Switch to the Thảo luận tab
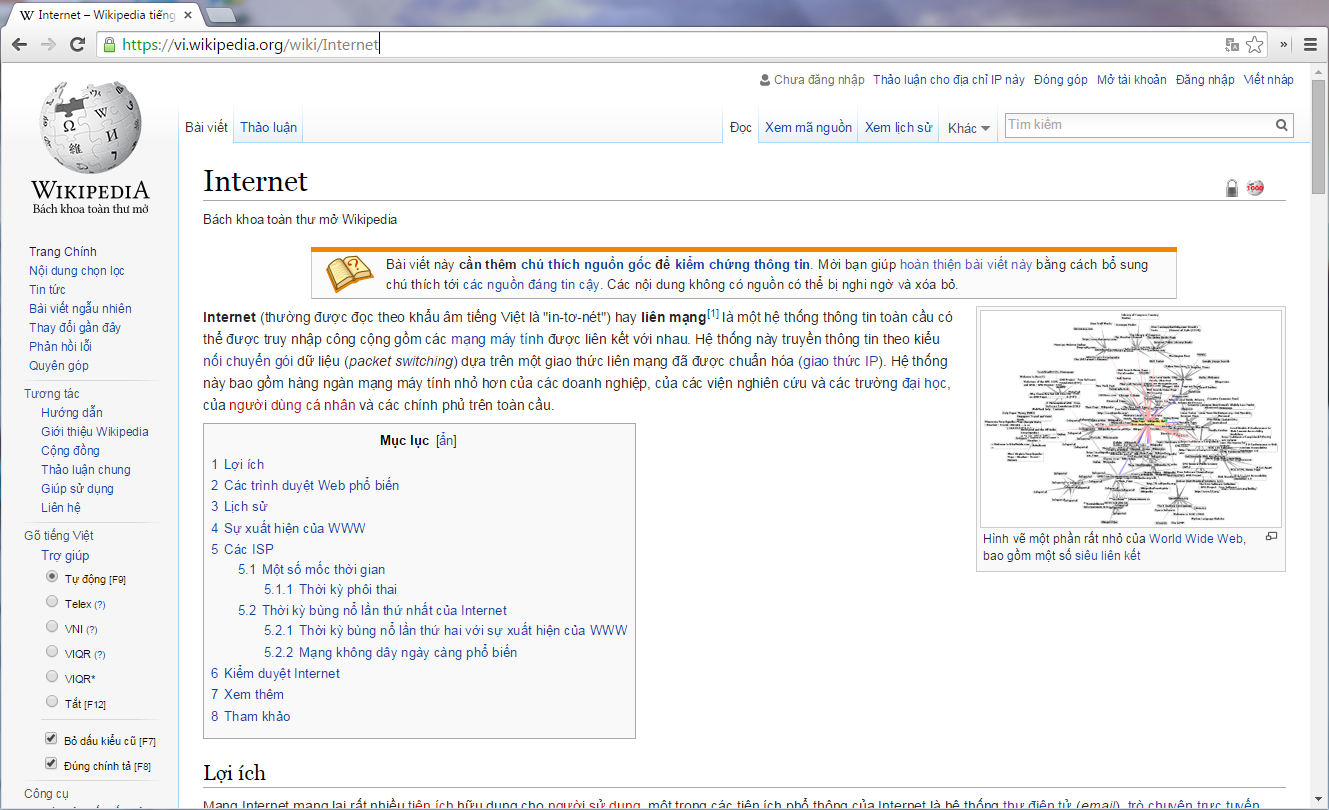 [268, 127]
